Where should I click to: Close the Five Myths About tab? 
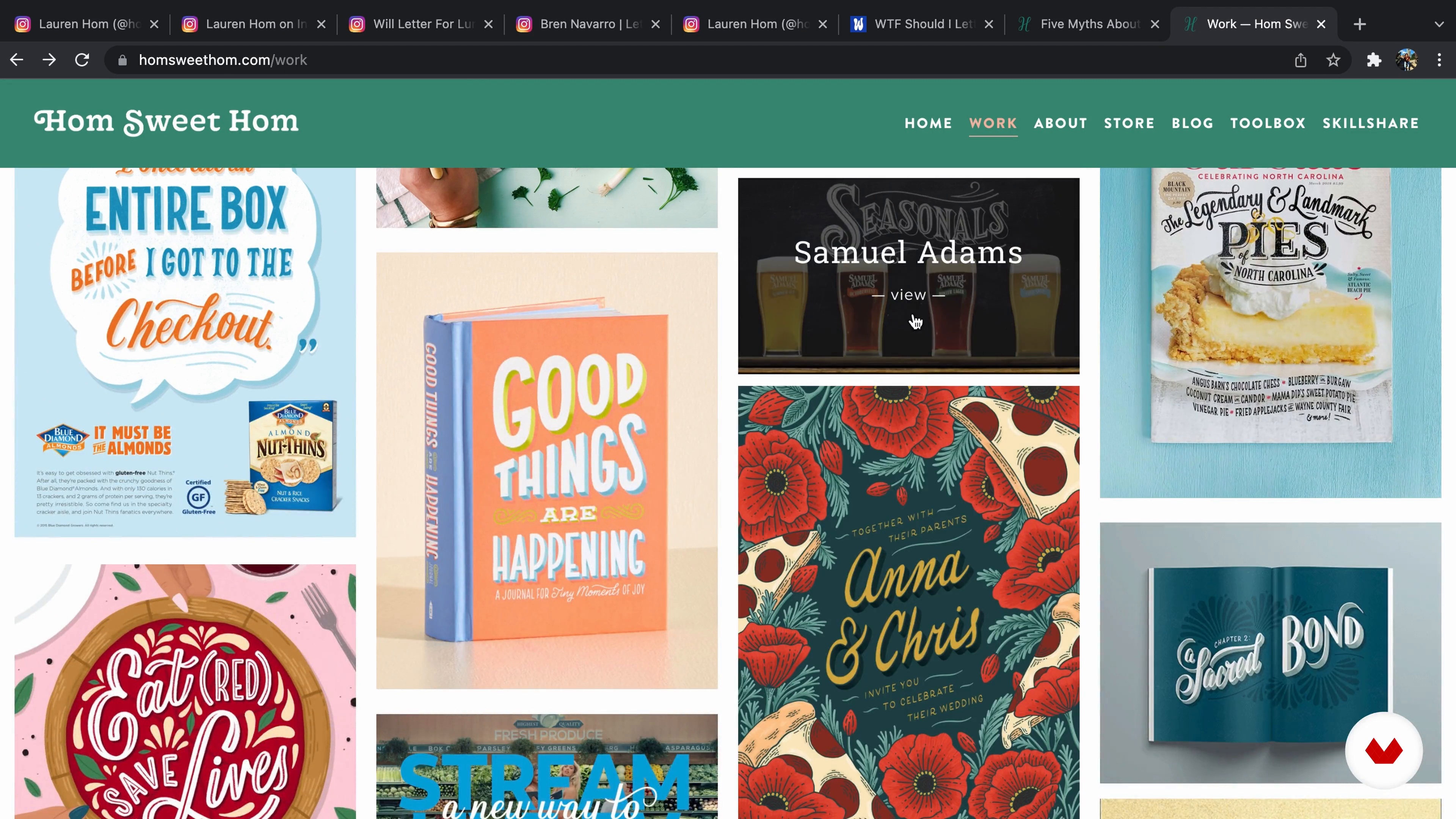1155,24
